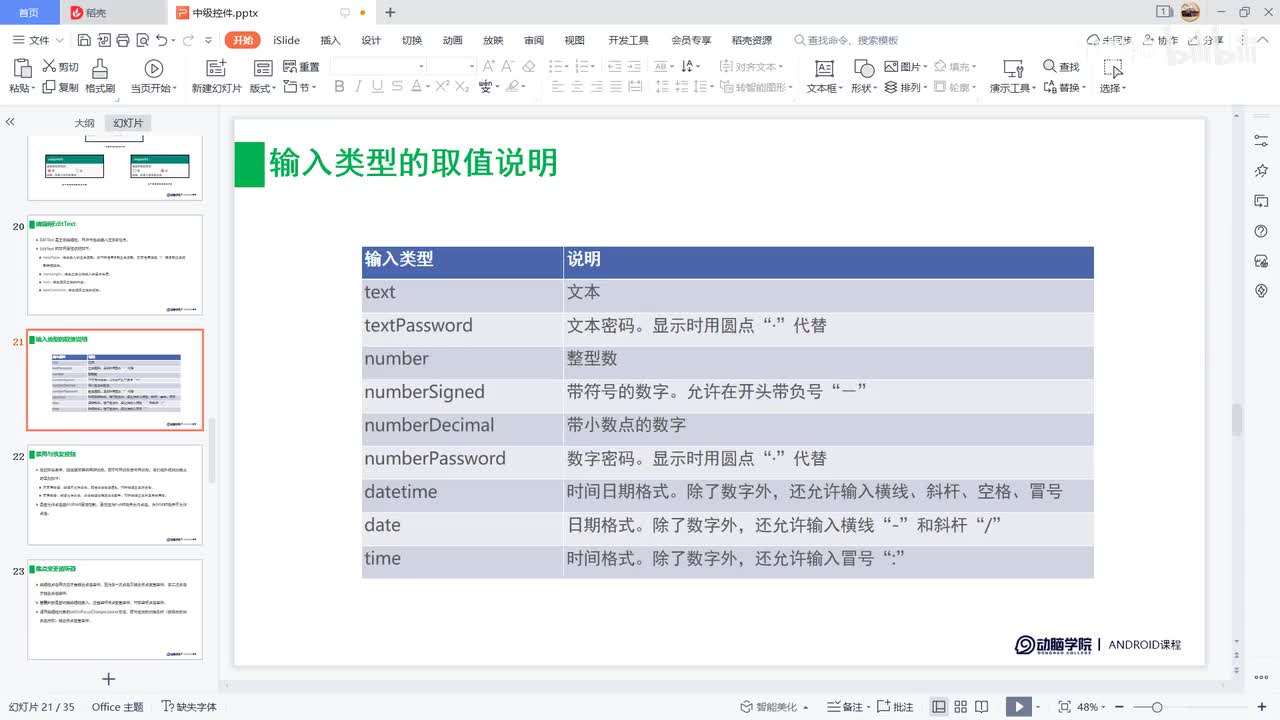This screenshot has height=720, width=1280.
Task: Toggle Bold formatting
Action: [339, 87]
